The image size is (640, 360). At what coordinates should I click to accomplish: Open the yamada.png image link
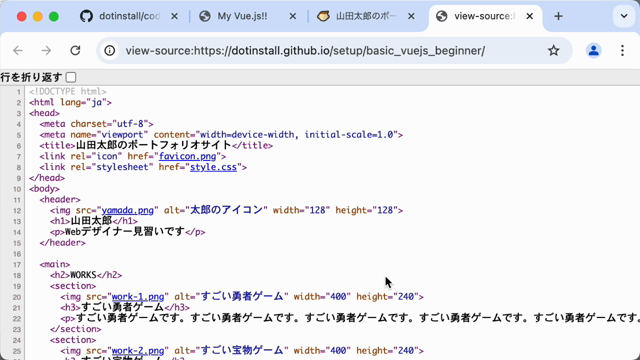(127, 210)
